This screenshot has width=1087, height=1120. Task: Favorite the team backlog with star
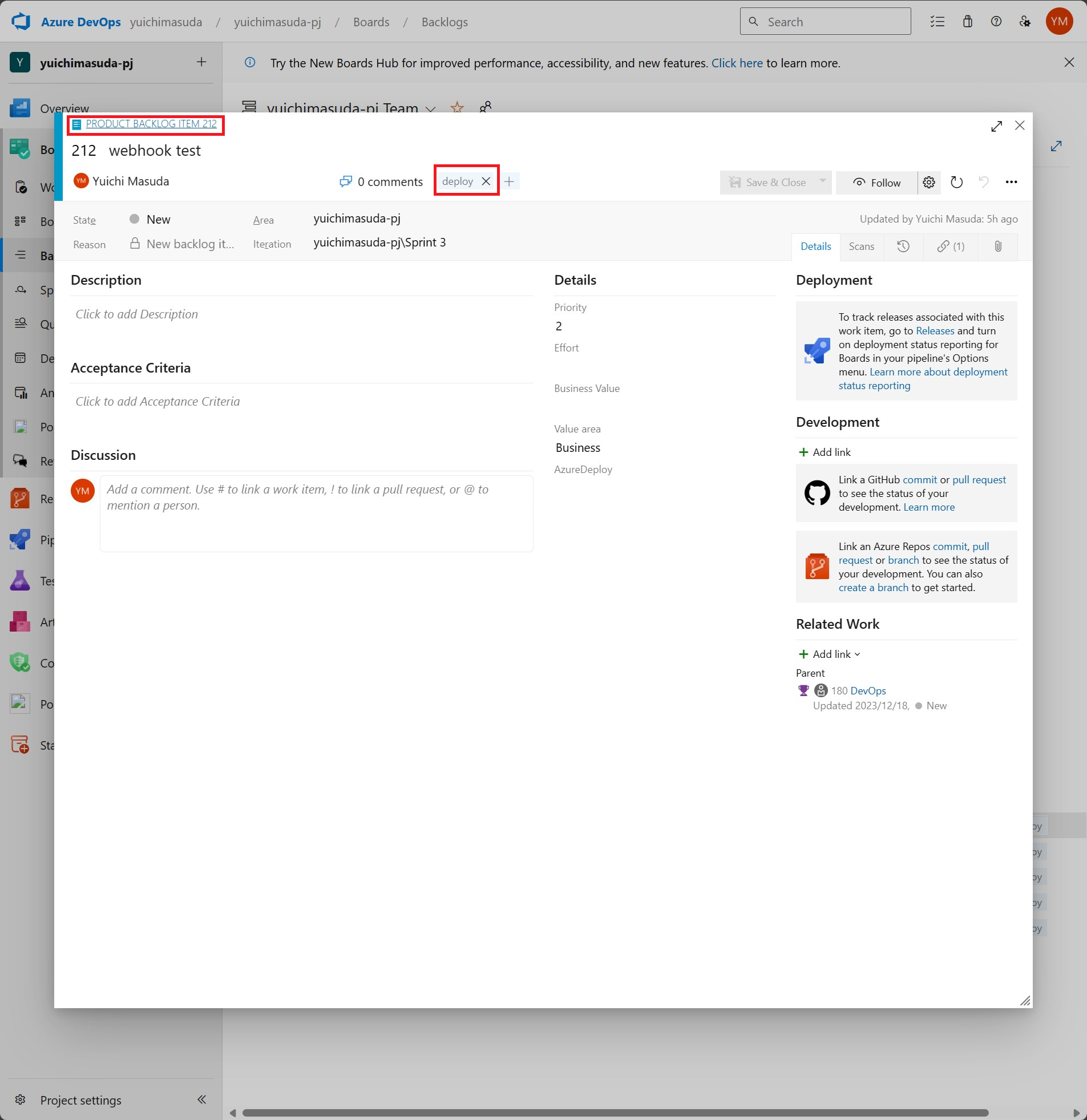pyautogui.click(x=457, y=107)
